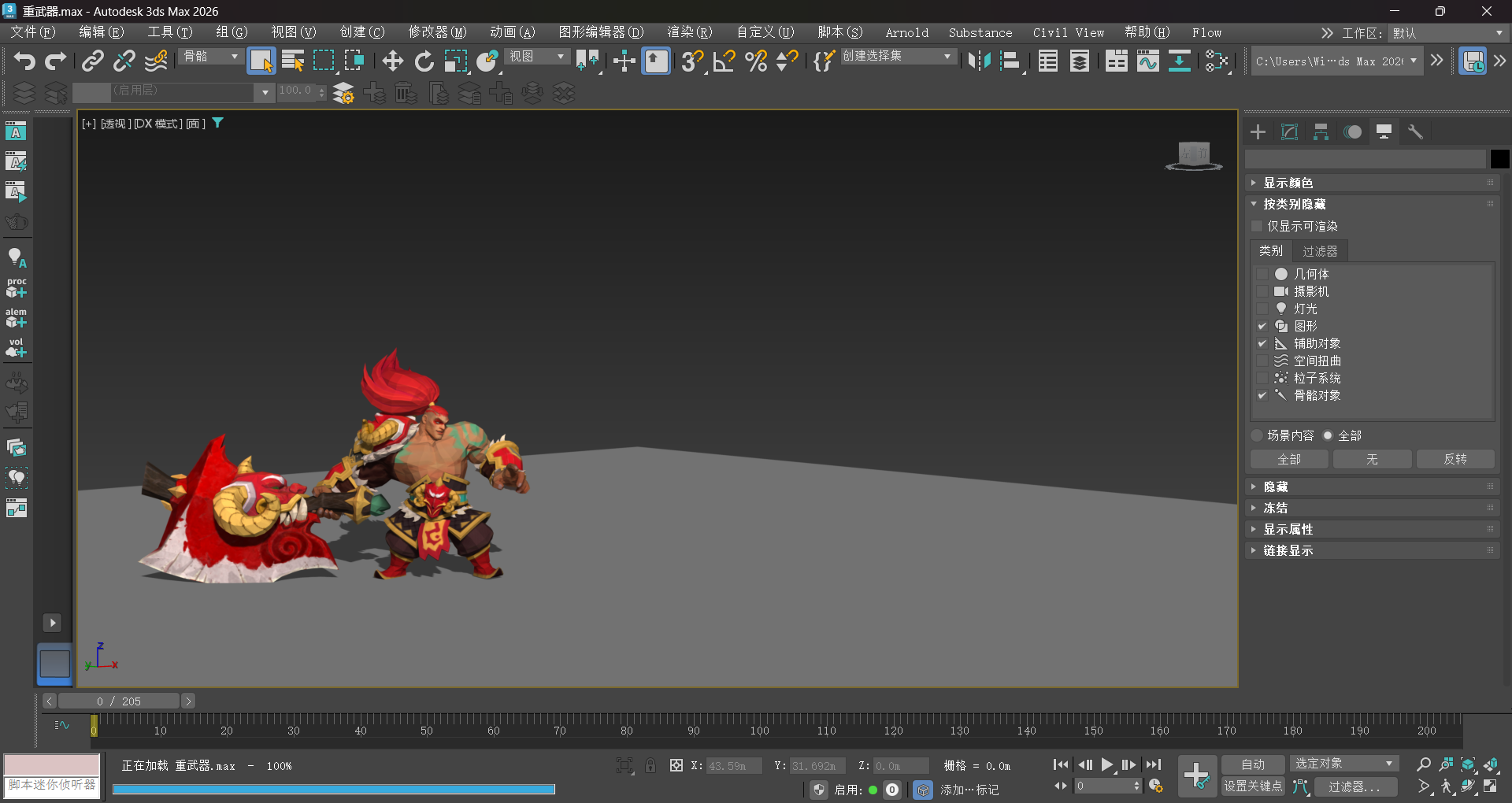Open the Motion command panel tab

[x=1352, y=131]
